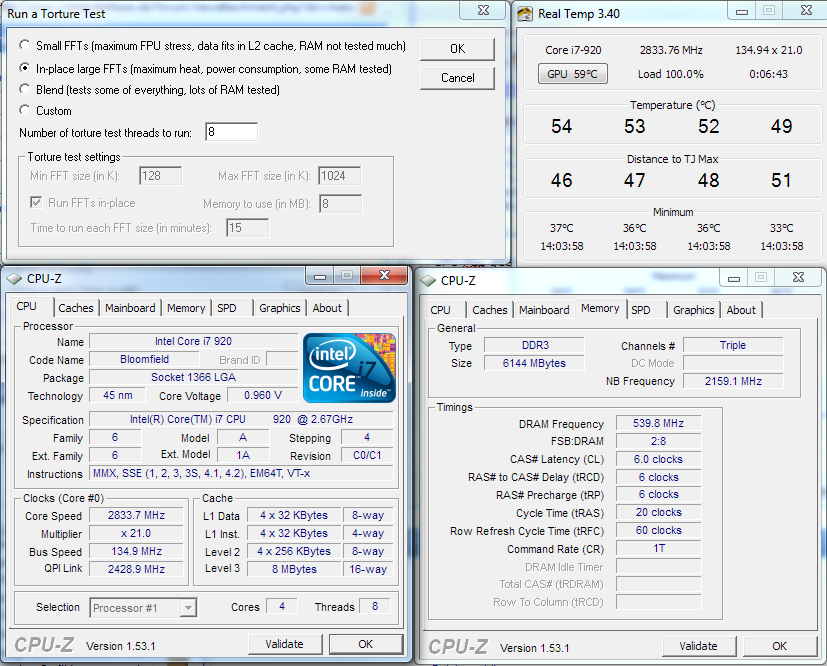Screen dimensions: 827x666
Task: Open Graphics tab in left CPU-Z window
Action: pos(280,308)
